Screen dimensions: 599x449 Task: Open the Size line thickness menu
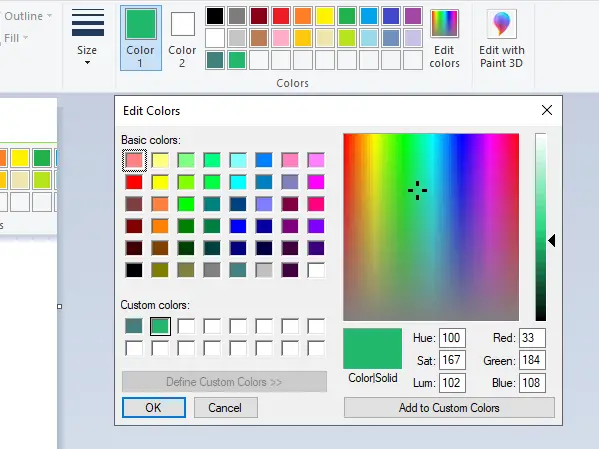click(87, 37)
